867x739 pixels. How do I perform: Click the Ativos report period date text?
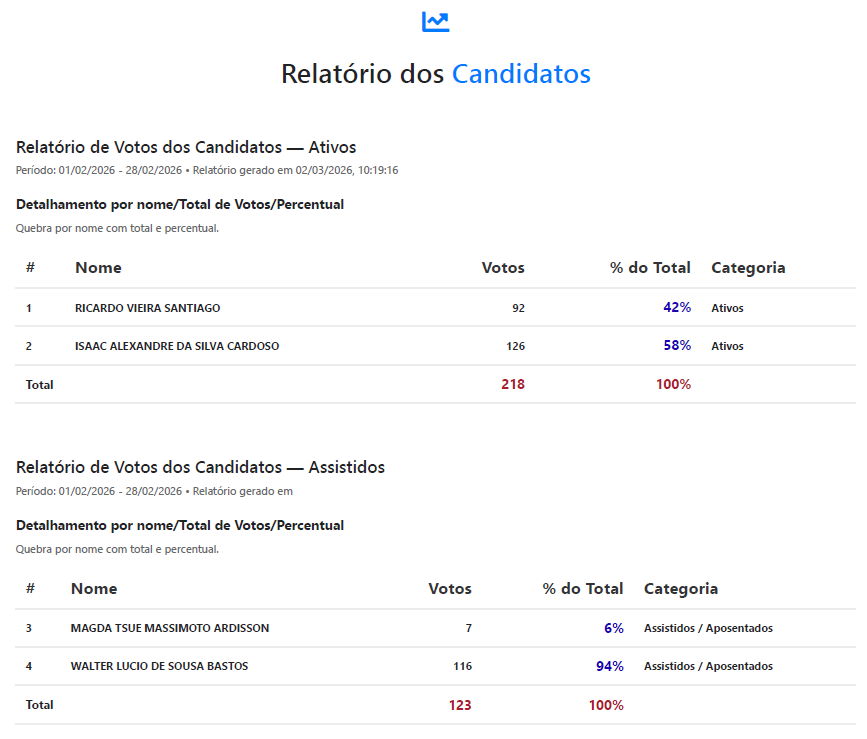[99, 171]
